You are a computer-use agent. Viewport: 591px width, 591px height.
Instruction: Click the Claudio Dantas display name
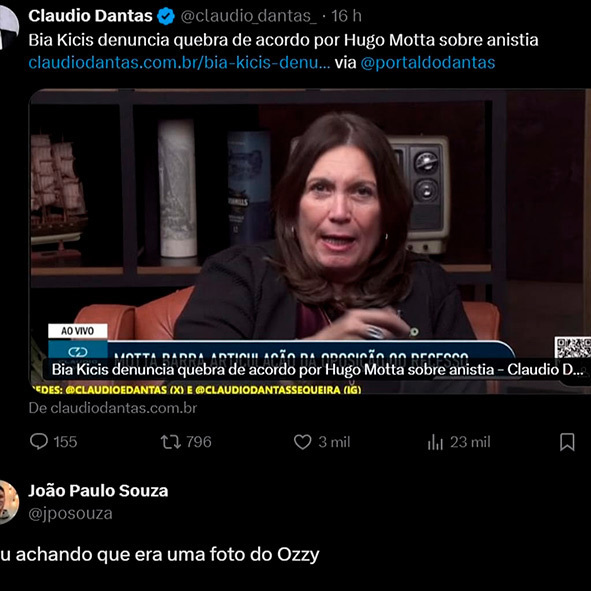[90, 16]
